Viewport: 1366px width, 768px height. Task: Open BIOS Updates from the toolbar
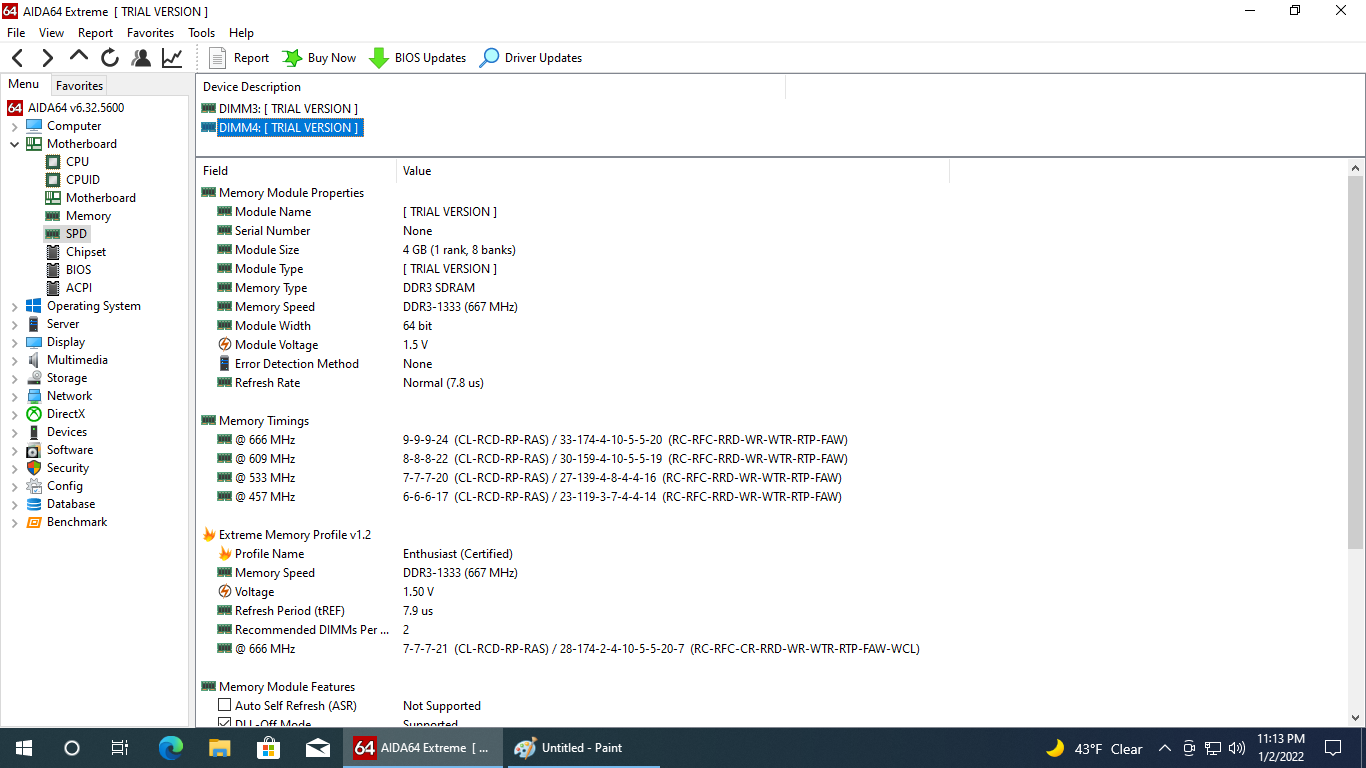[x=417, y=58]
